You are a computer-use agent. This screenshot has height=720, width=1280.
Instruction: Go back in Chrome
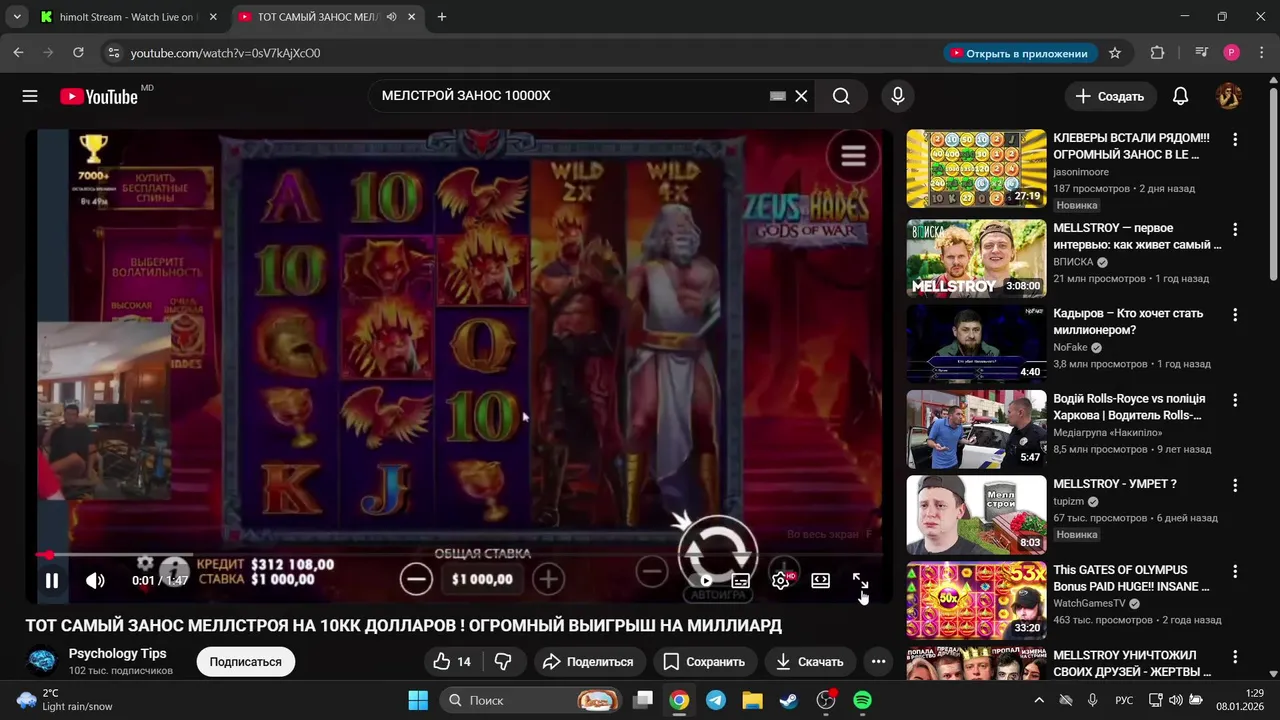18,53
